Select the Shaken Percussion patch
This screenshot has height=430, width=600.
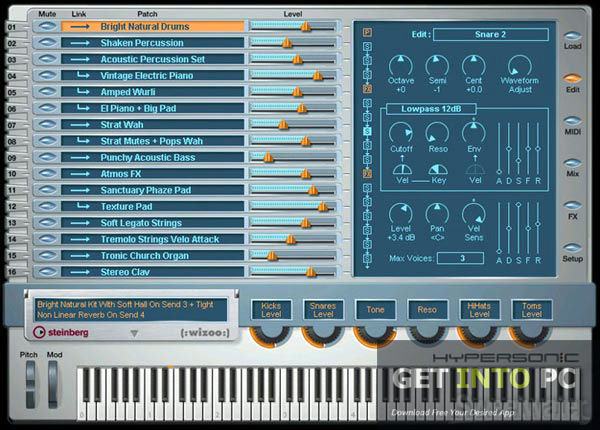pyautogui.click(x=153, y=43)
